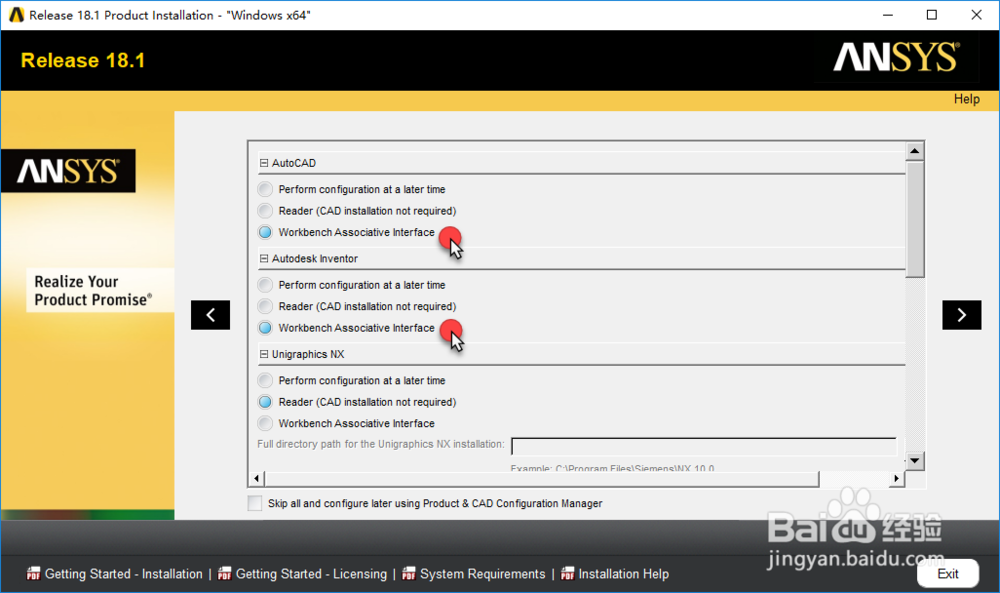Select AutoCAD Reader (CAD installation not required)
Image resolution: width=1000 pixels, height=593 pixels.
click(x=265, y=210)
